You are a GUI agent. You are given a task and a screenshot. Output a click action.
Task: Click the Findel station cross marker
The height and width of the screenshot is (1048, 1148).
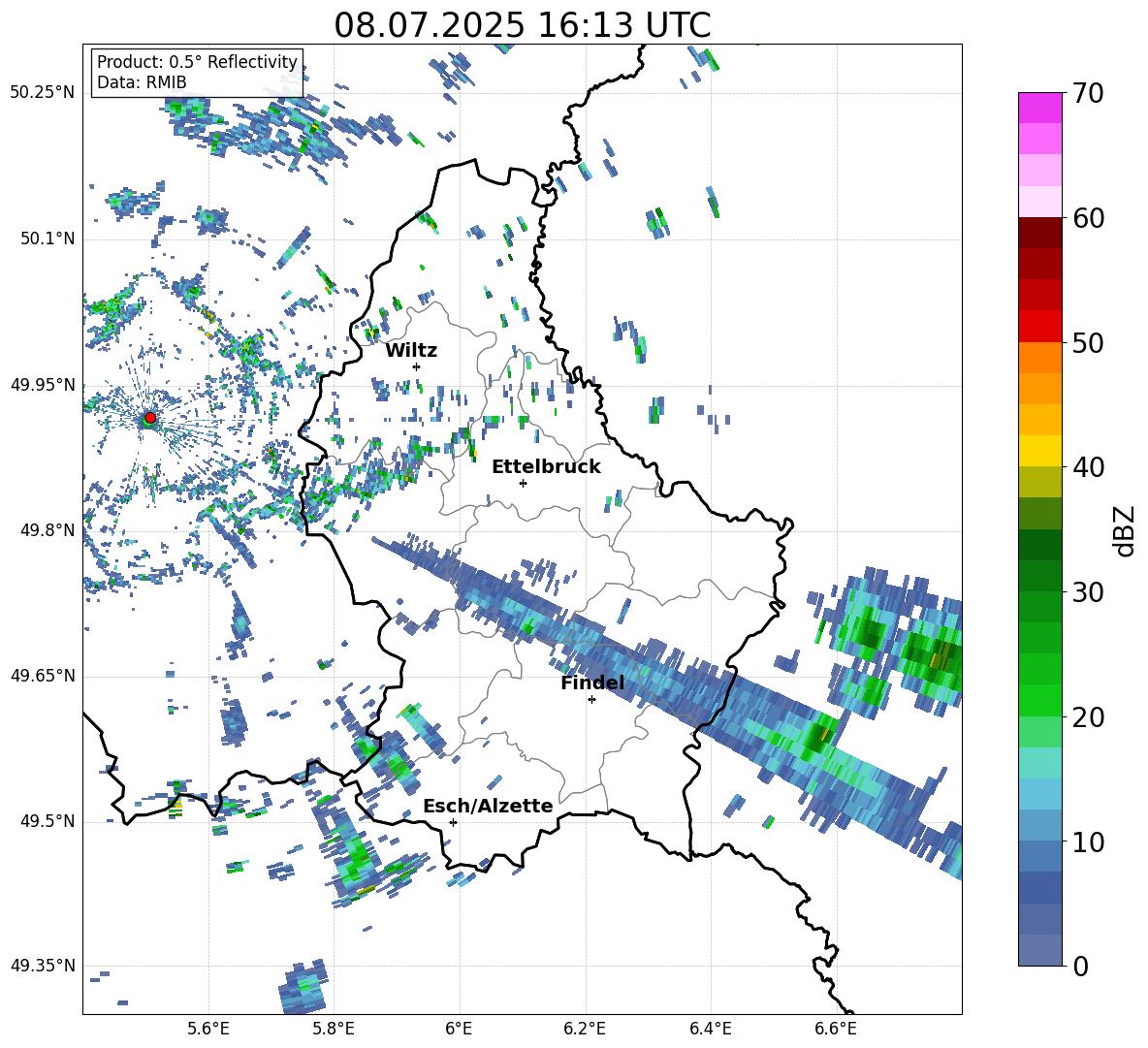click(x=591, y=700)
